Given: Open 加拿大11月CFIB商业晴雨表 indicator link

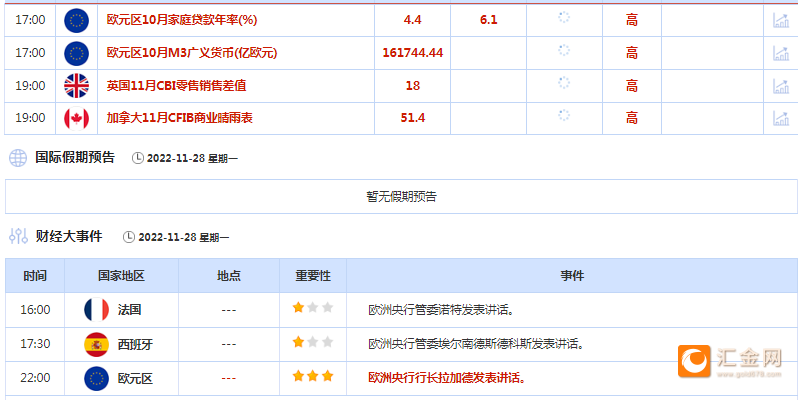Looking at the screenshot, I should coord(180,118).
